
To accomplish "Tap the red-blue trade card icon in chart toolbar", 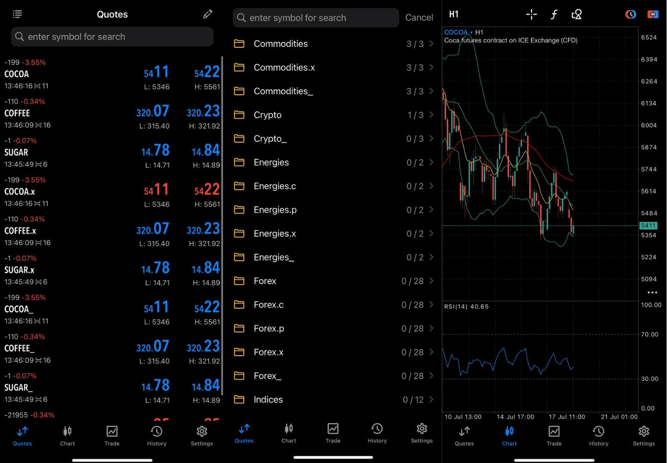I will point(653,14).
